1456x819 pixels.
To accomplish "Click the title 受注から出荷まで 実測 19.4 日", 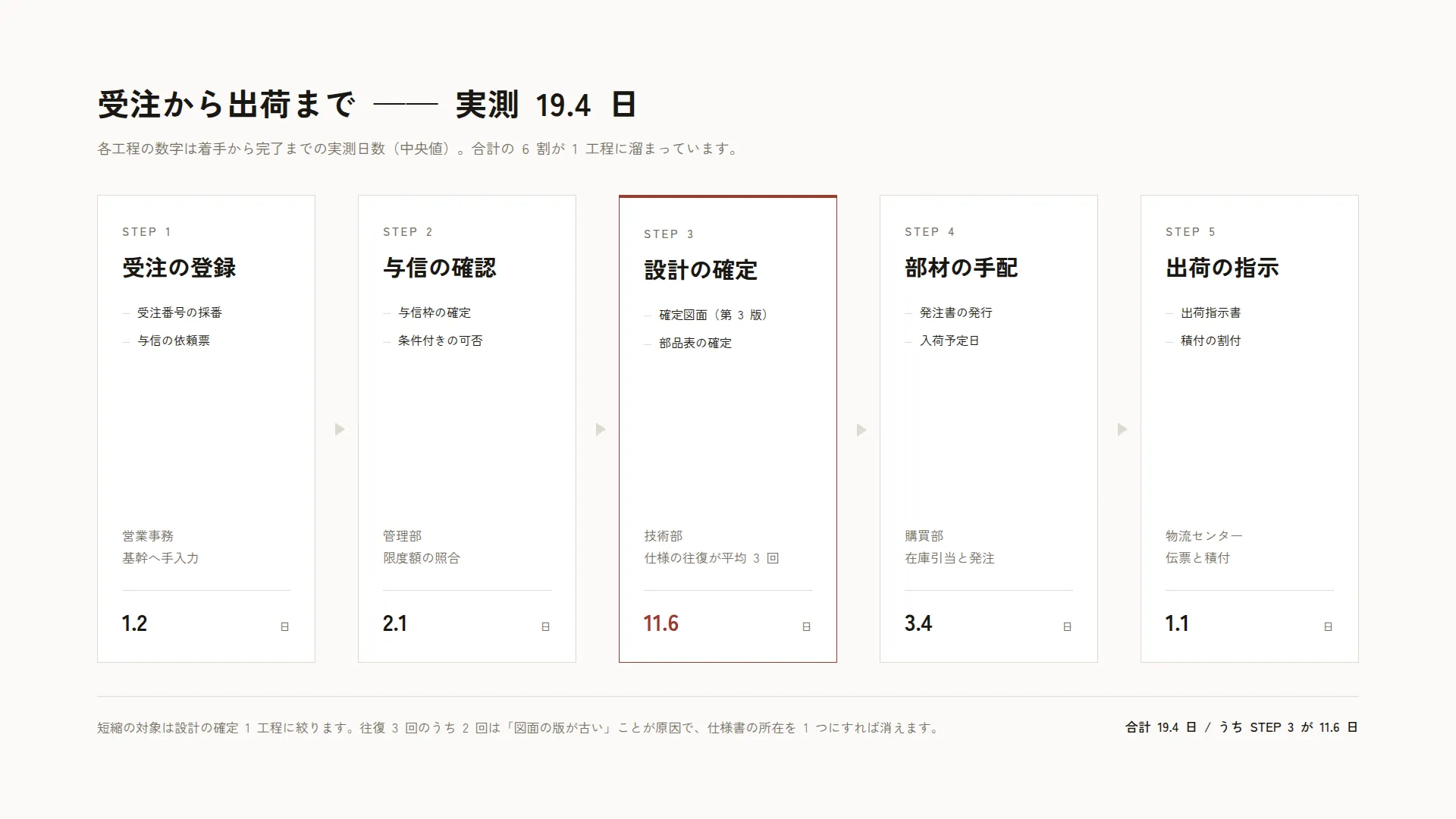I will (367, 104).
